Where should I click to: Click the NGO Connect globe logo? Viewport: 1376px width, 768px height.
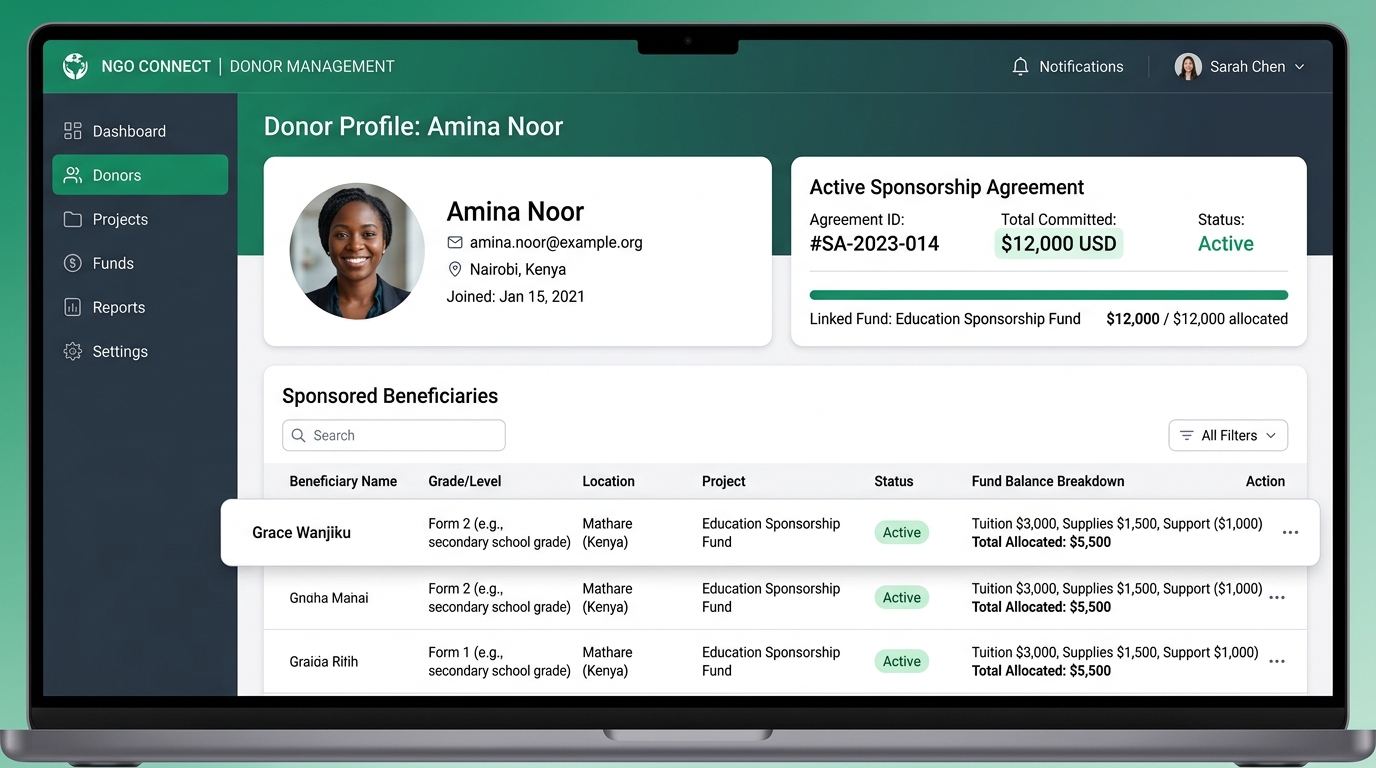tap(75, 66)
